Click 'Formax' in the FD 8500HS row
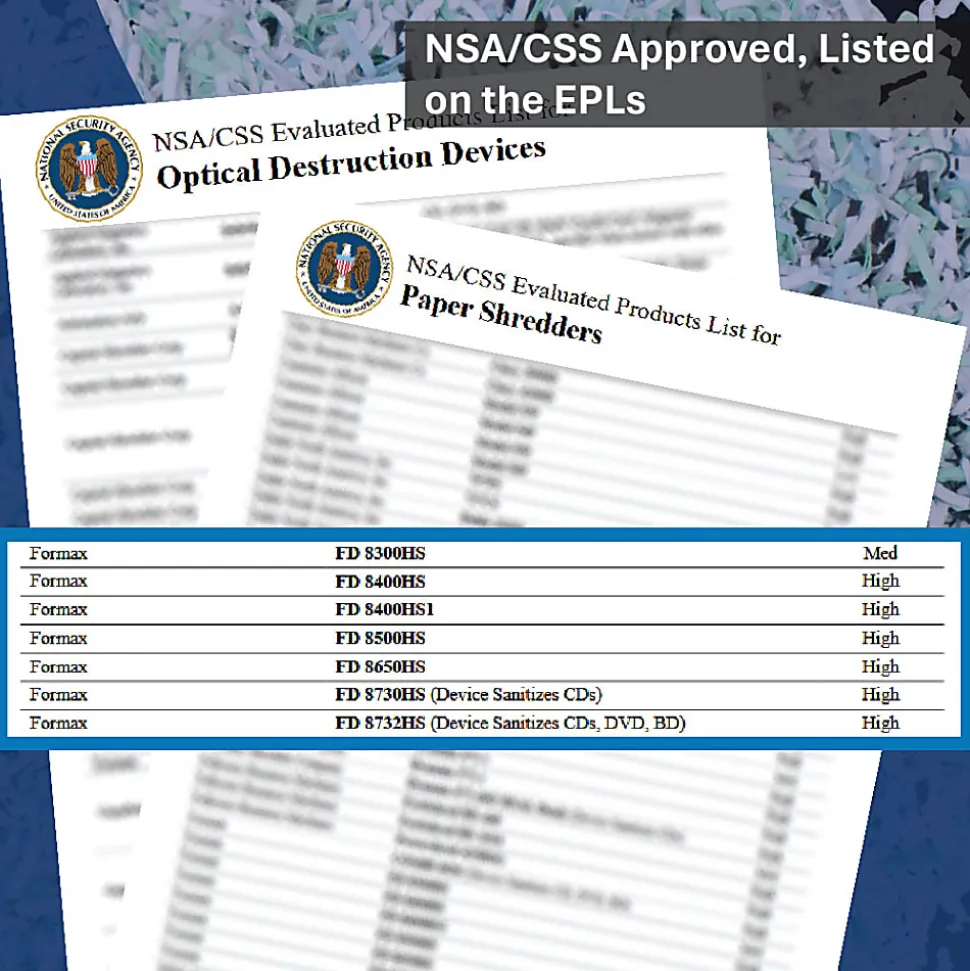Image resolution: width=970 pixels, height=971 pixels. point(58,638)
